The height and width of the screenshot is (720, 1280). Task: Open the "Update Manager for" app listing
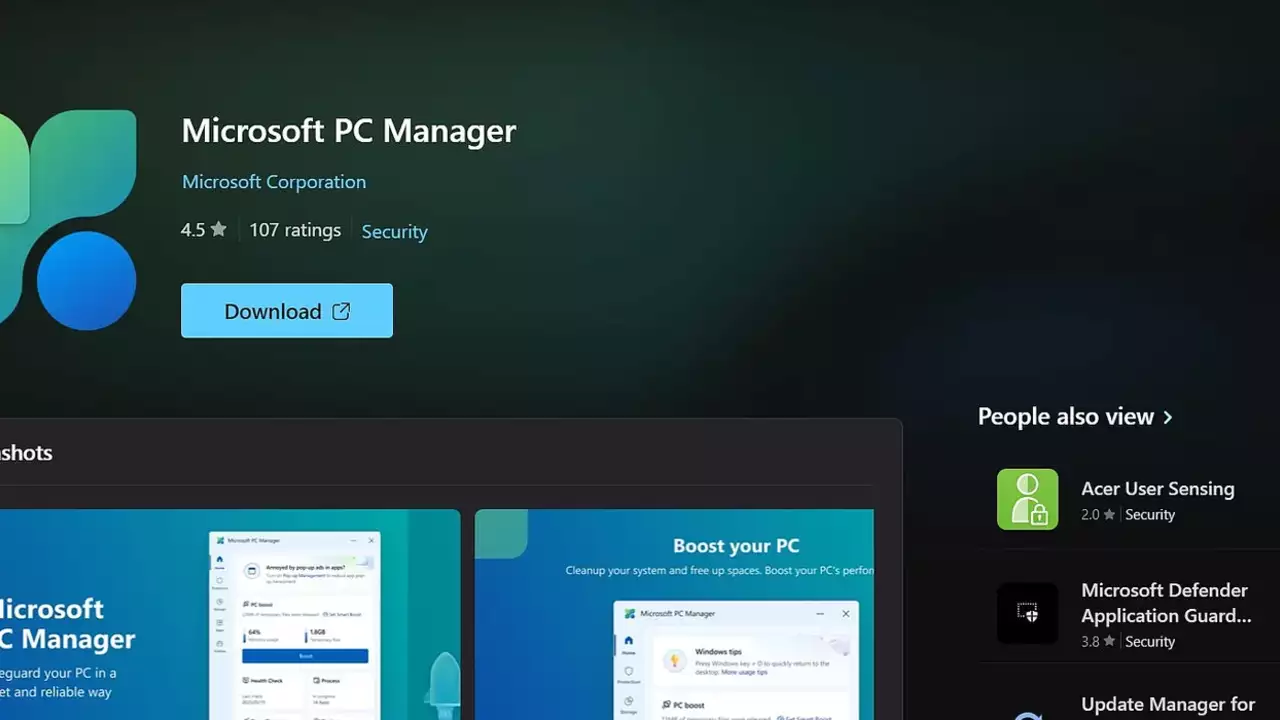point(1168,705)
